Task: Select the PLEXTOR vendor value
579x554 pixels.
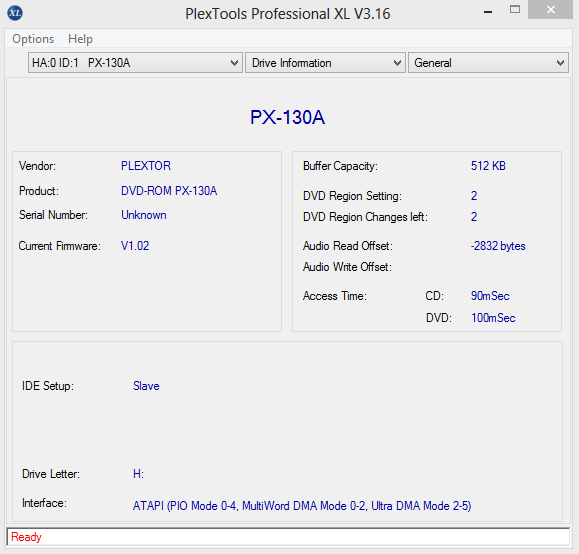Action: (146, 166)
